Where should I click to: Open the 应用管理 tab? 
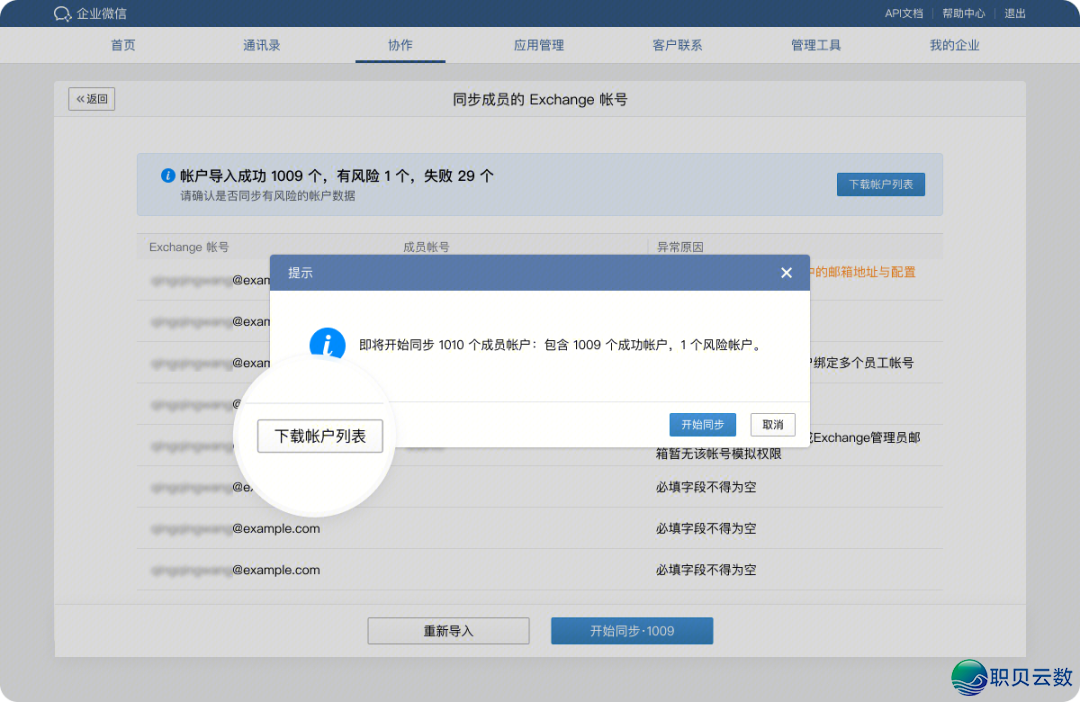point(539,44)
